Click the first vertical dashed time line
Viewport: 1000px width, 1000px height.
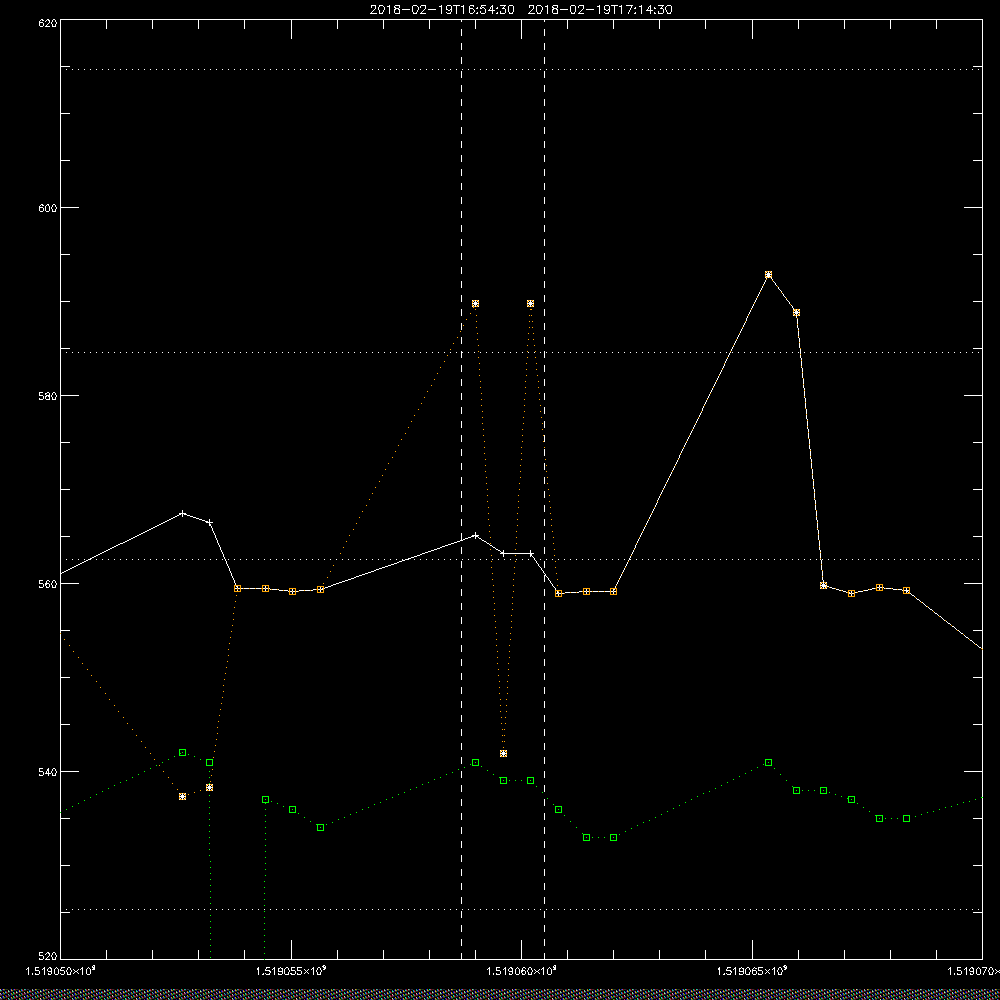(x=461, y=489)
